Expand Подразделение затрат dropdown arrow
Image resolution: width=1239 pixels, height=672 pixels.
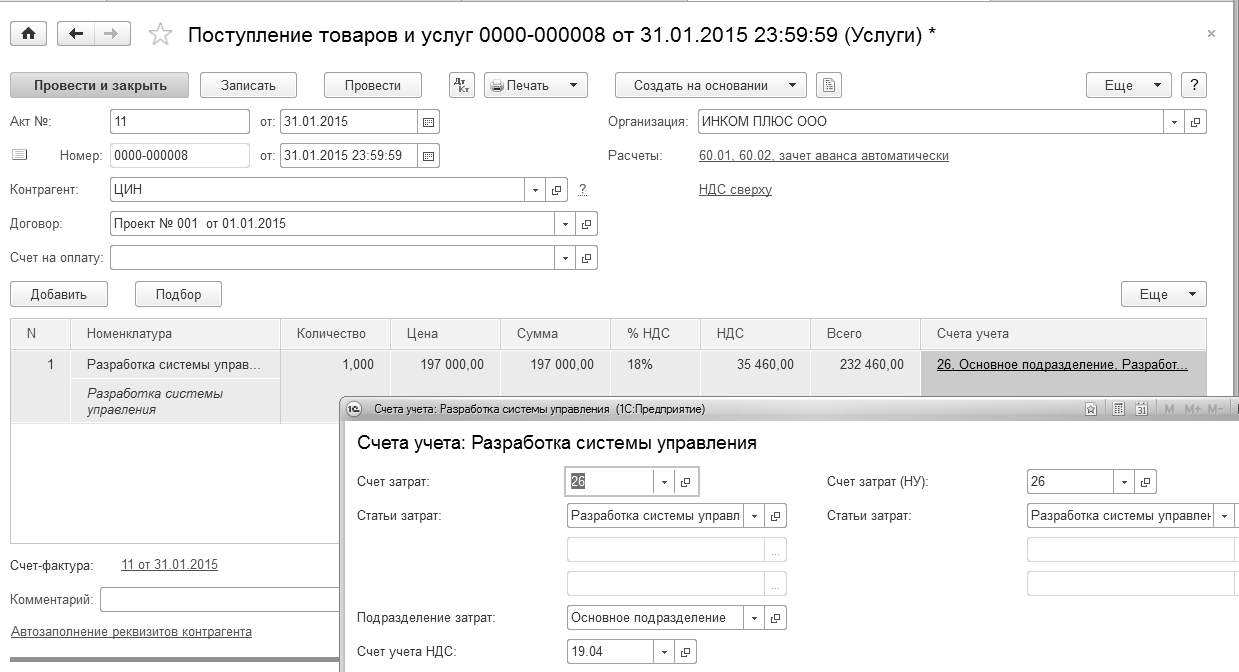pos(755,618)
